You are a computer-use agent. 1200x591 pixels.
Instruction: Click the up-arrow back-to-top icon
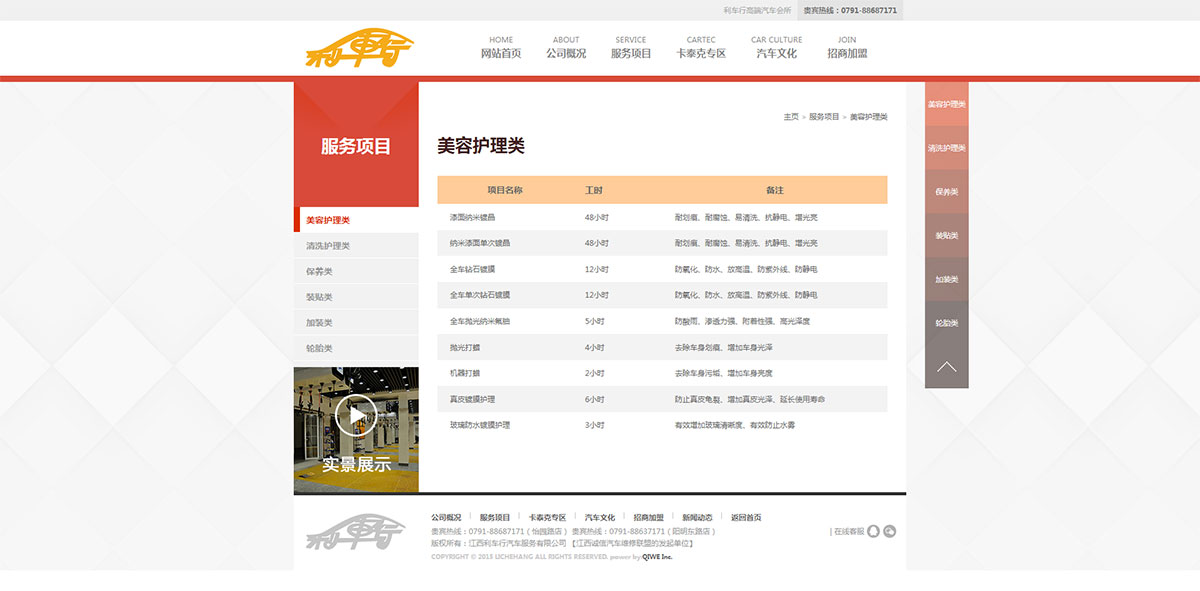pyautogui.click(x=946, y=367)
